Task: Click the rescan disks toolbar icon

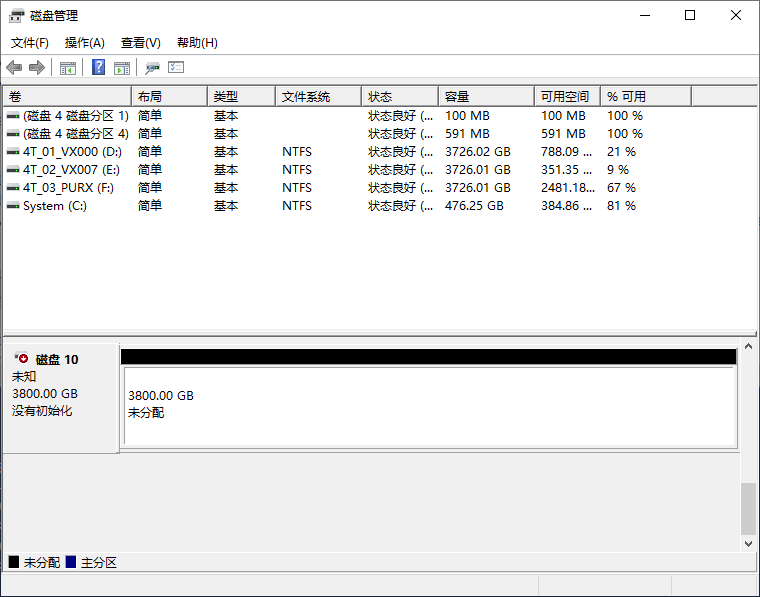Action: (x=152, y=67)
